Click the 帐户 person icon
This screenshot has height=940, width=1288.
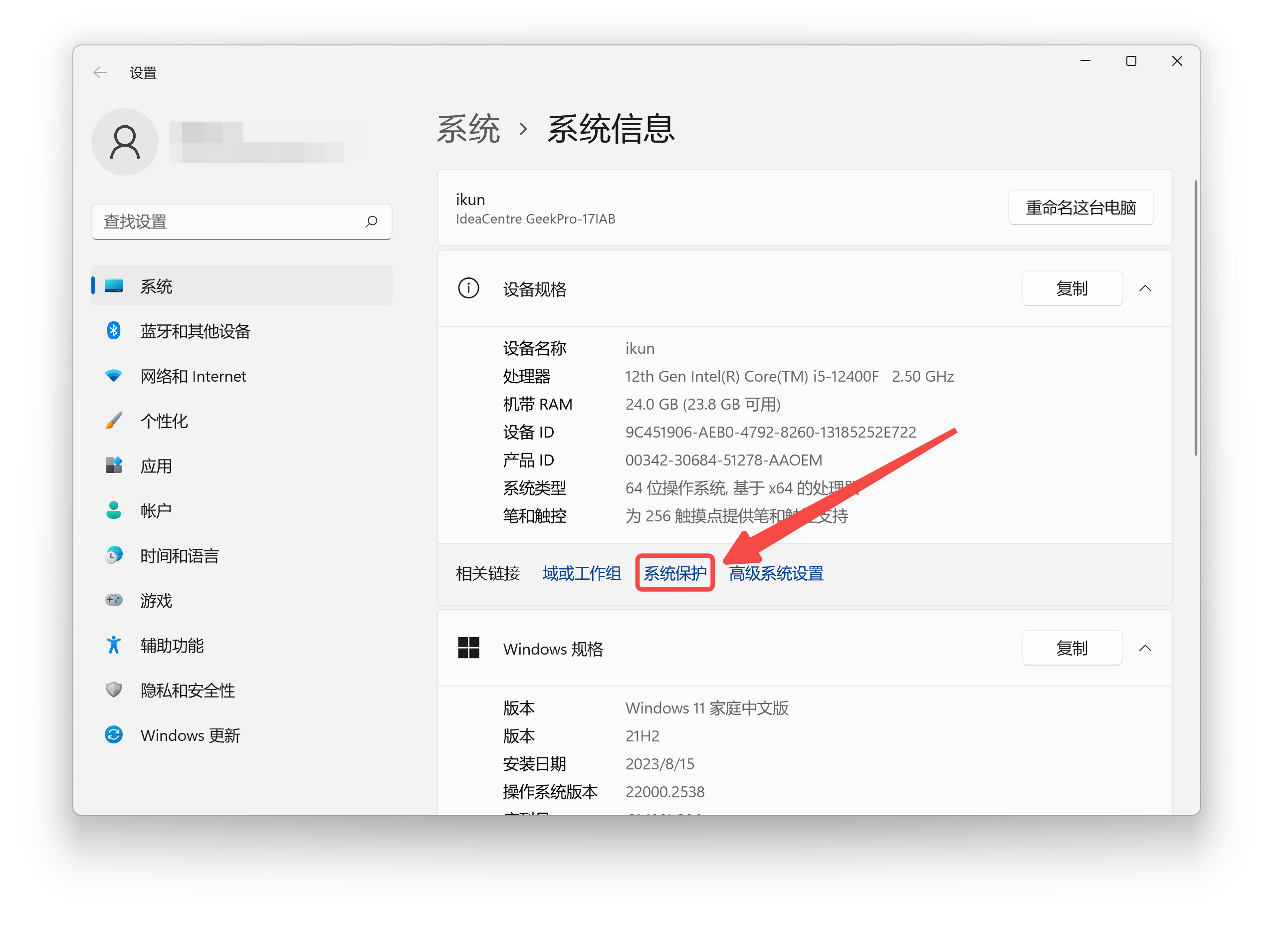tap(114, 510)
